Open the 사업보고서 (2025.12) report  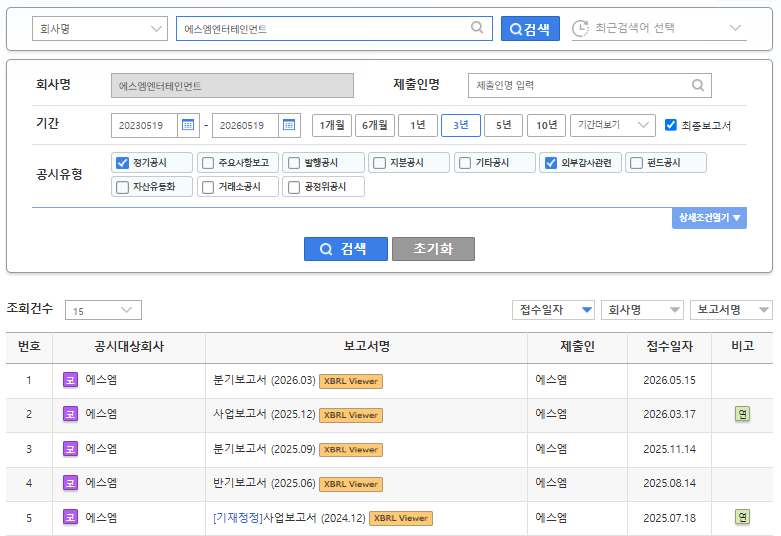tap(264, 414)
